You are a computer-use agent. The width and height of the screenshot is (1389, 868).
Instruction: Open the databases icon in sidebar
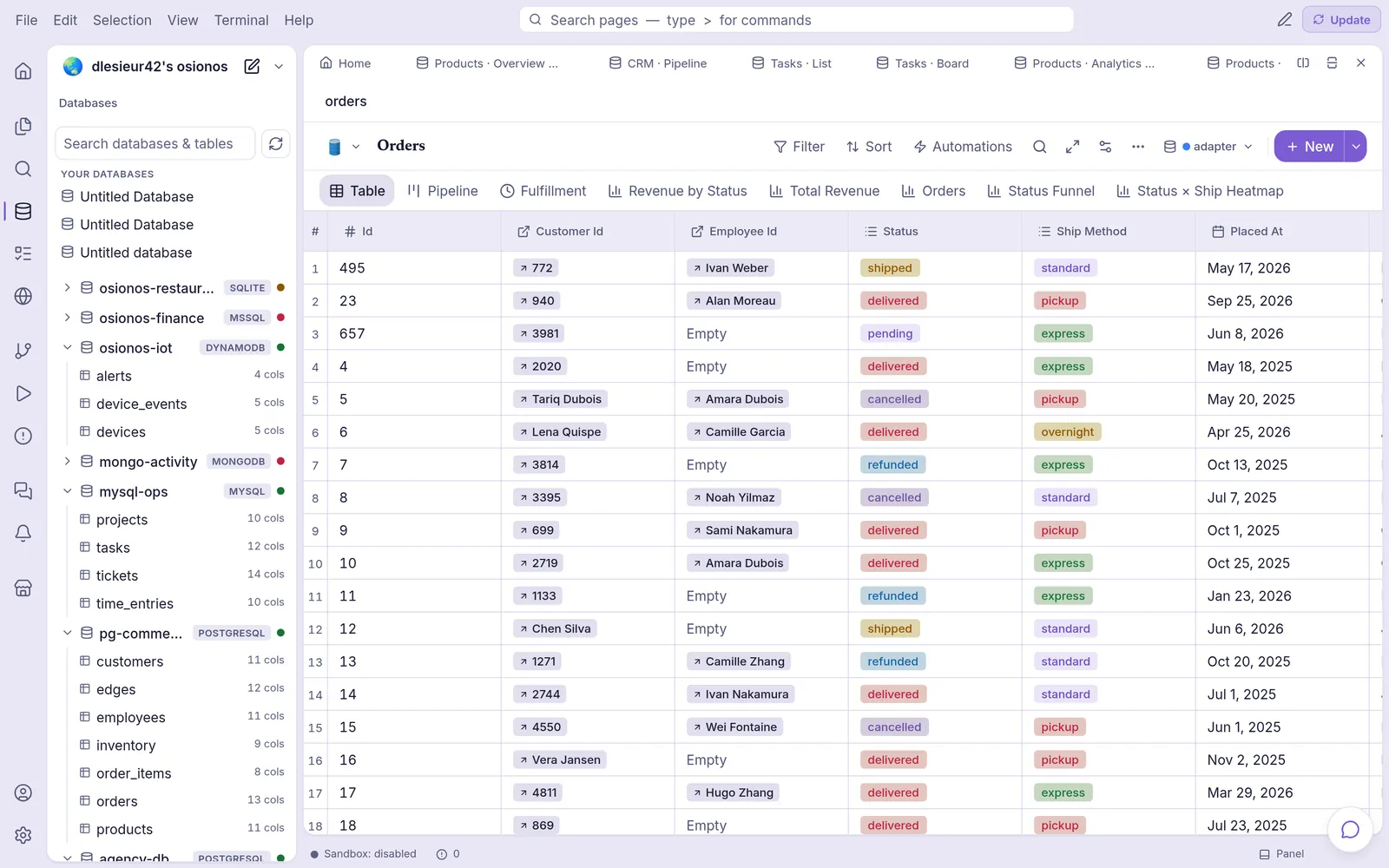(x=23, y=211)
